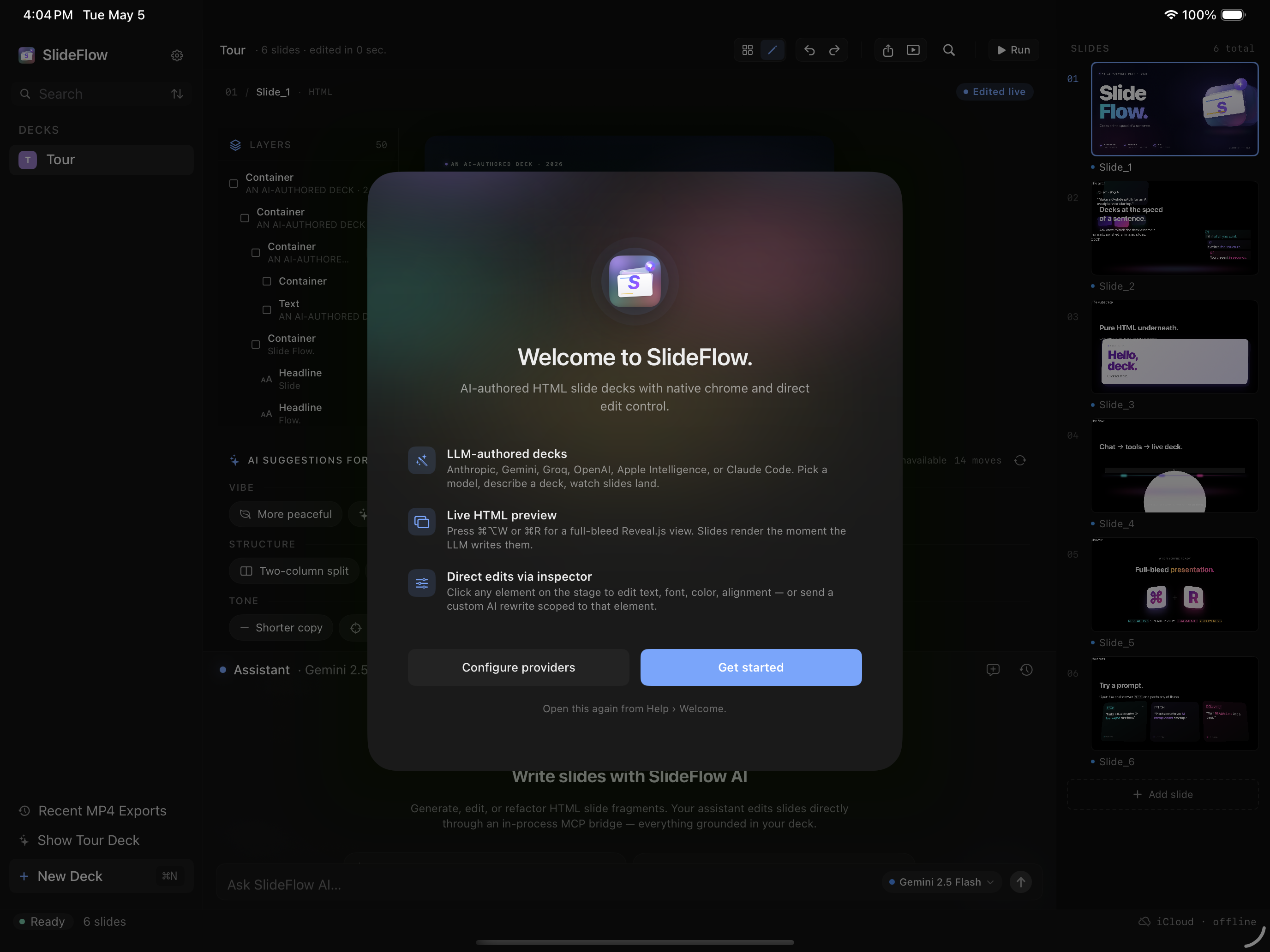This screenshot has height=952, width=1270.
Task: Click Configure providers button
Action: [518, 667]
